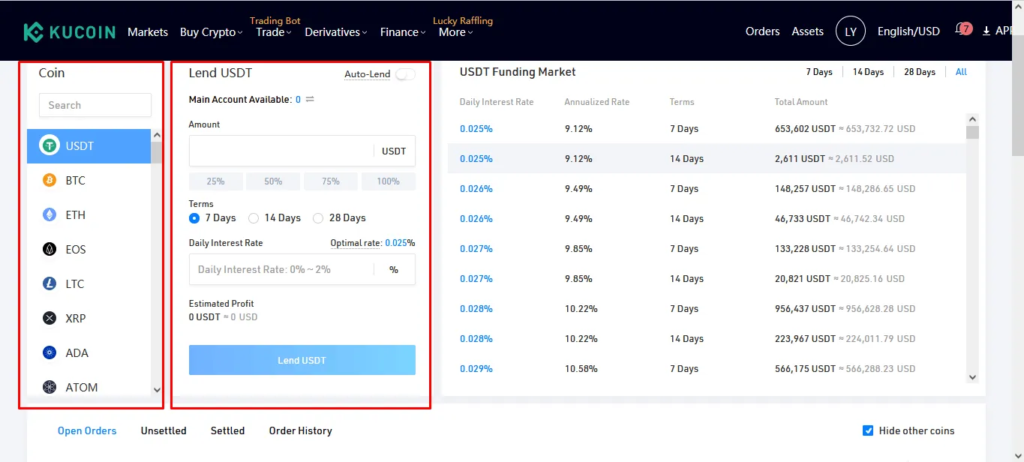Select the XRP coin icon

point(50,319)
